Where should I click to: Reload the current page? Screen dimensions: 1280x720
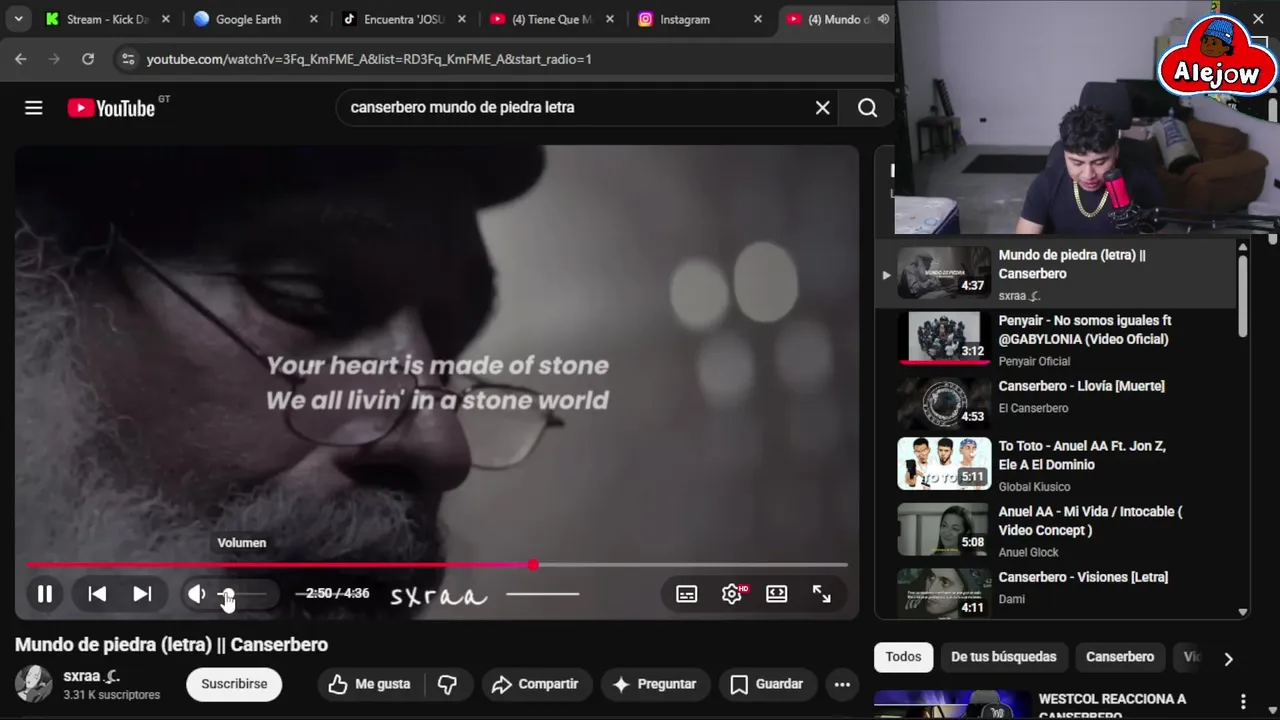pos(88,59)
